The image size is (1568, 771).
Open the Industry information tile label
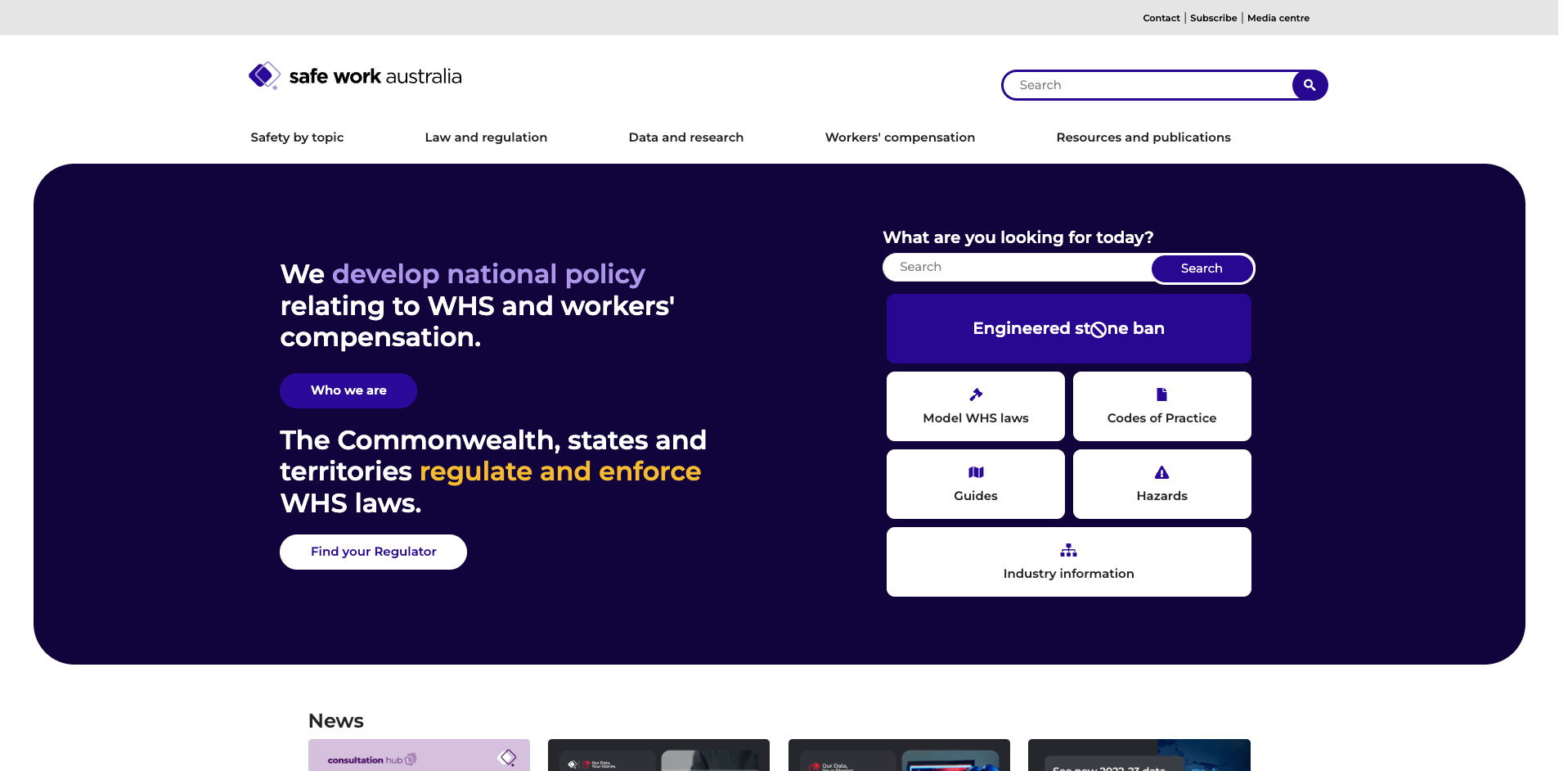(x=1068, y=574)
